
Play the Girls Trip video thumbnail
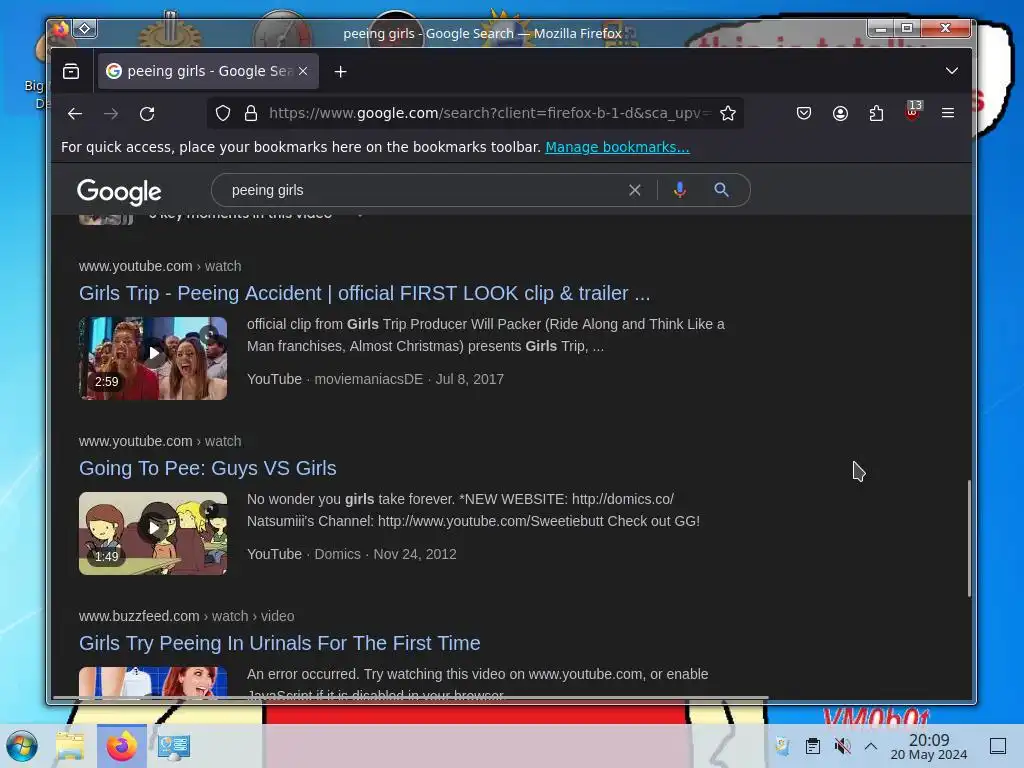(153, 358)
